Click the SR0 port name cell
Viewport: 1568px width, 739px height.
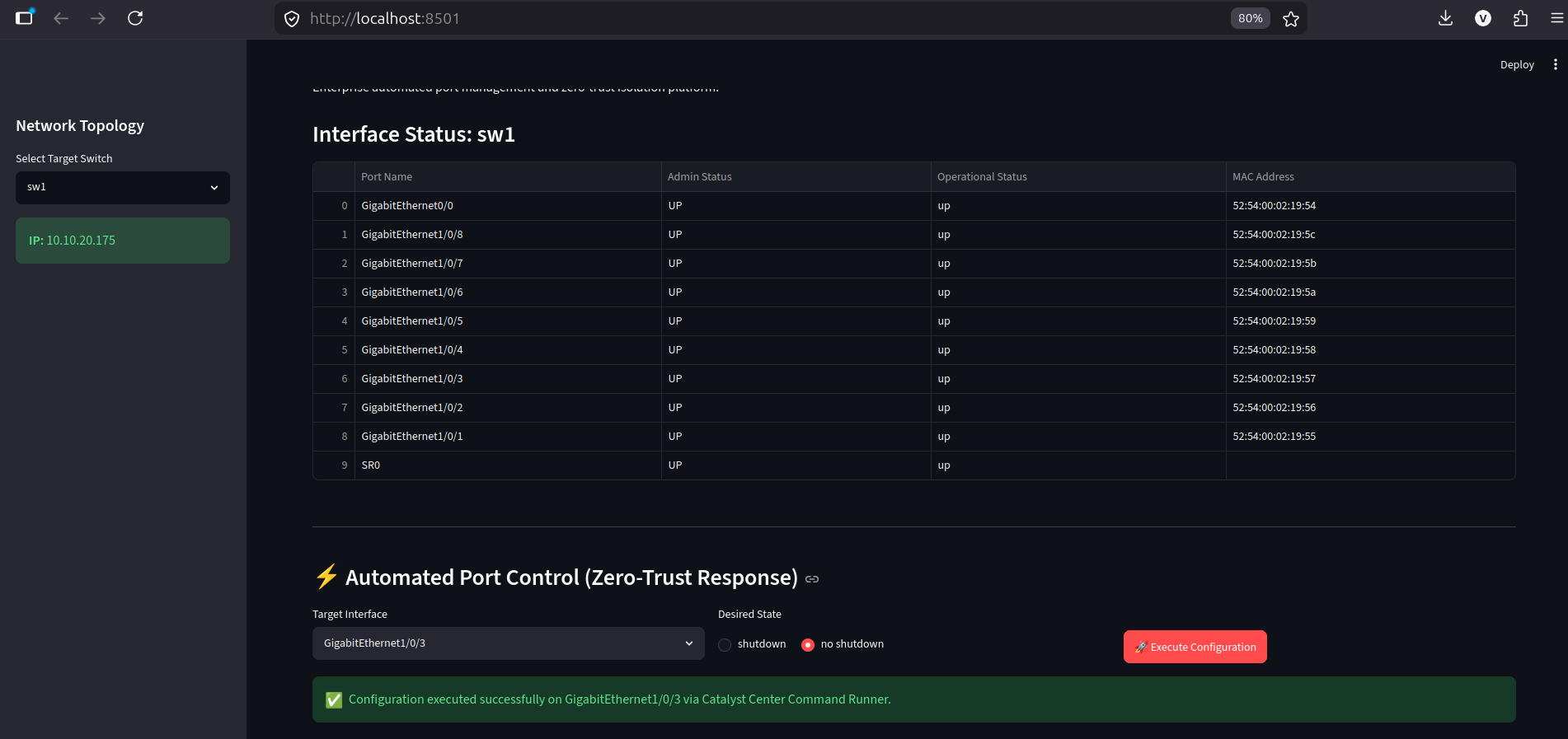pos(508,465)
